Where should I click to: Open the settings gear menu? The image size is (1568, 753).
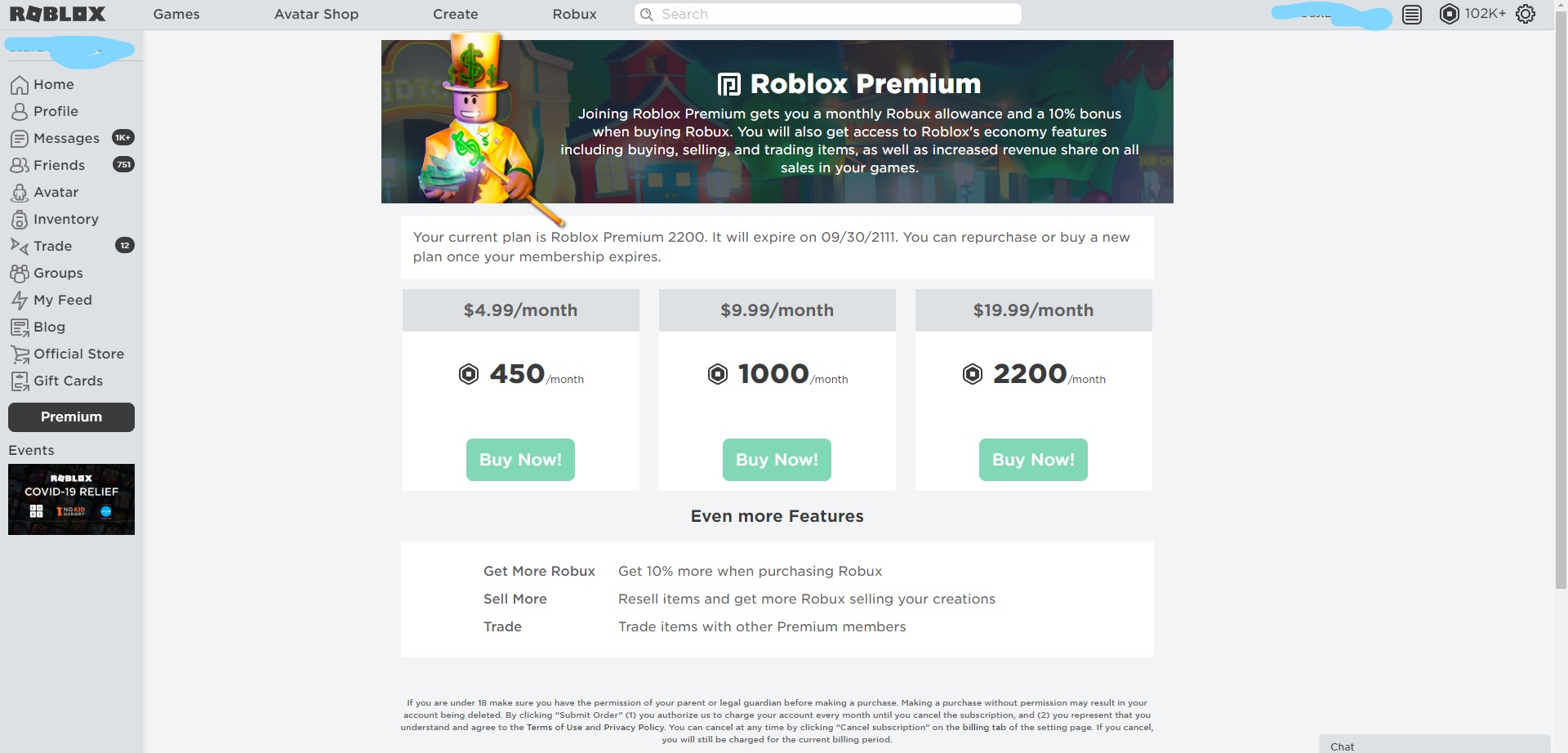point(1526,14)
